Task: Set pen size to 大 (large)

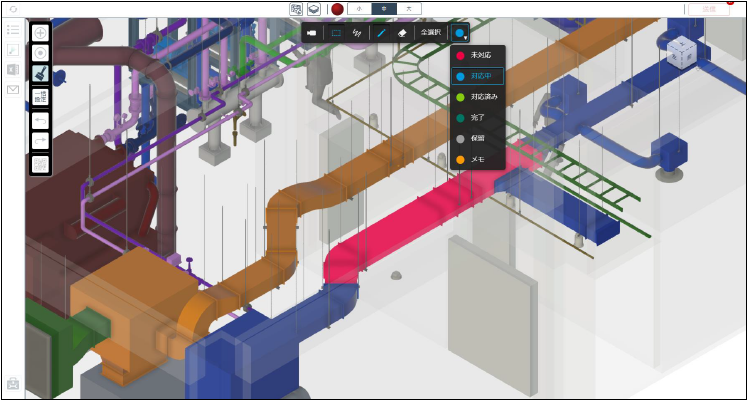Action: (x=408, y=9)
